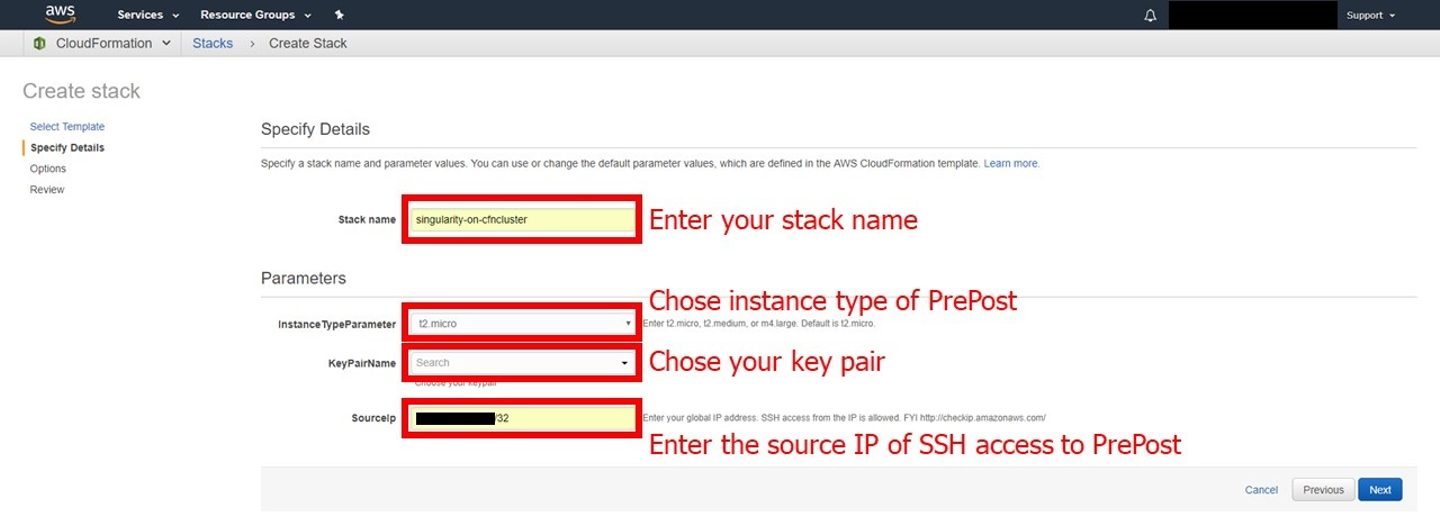1440x525 pixels.
Task: Click the Learn more link
Action: (x=1011, y=163)
